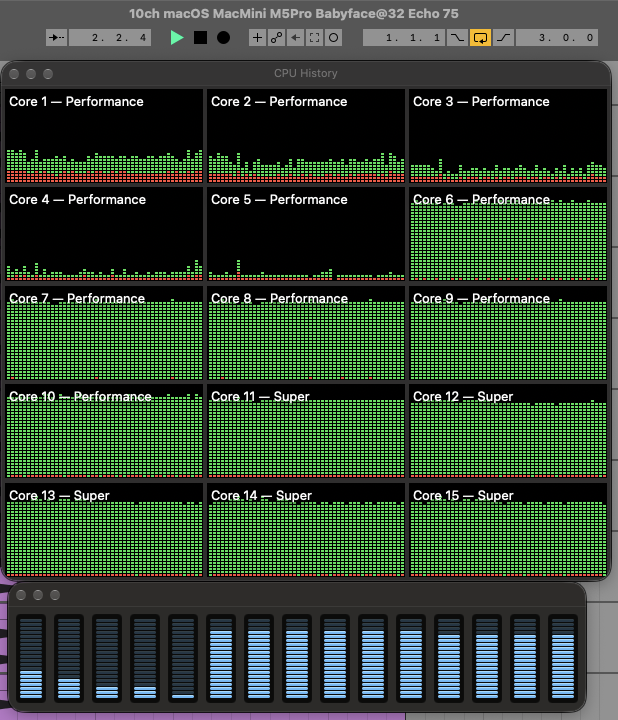Click the loop start field 1.1.1
The image size is (618, 720).
(x=404, y=38)
